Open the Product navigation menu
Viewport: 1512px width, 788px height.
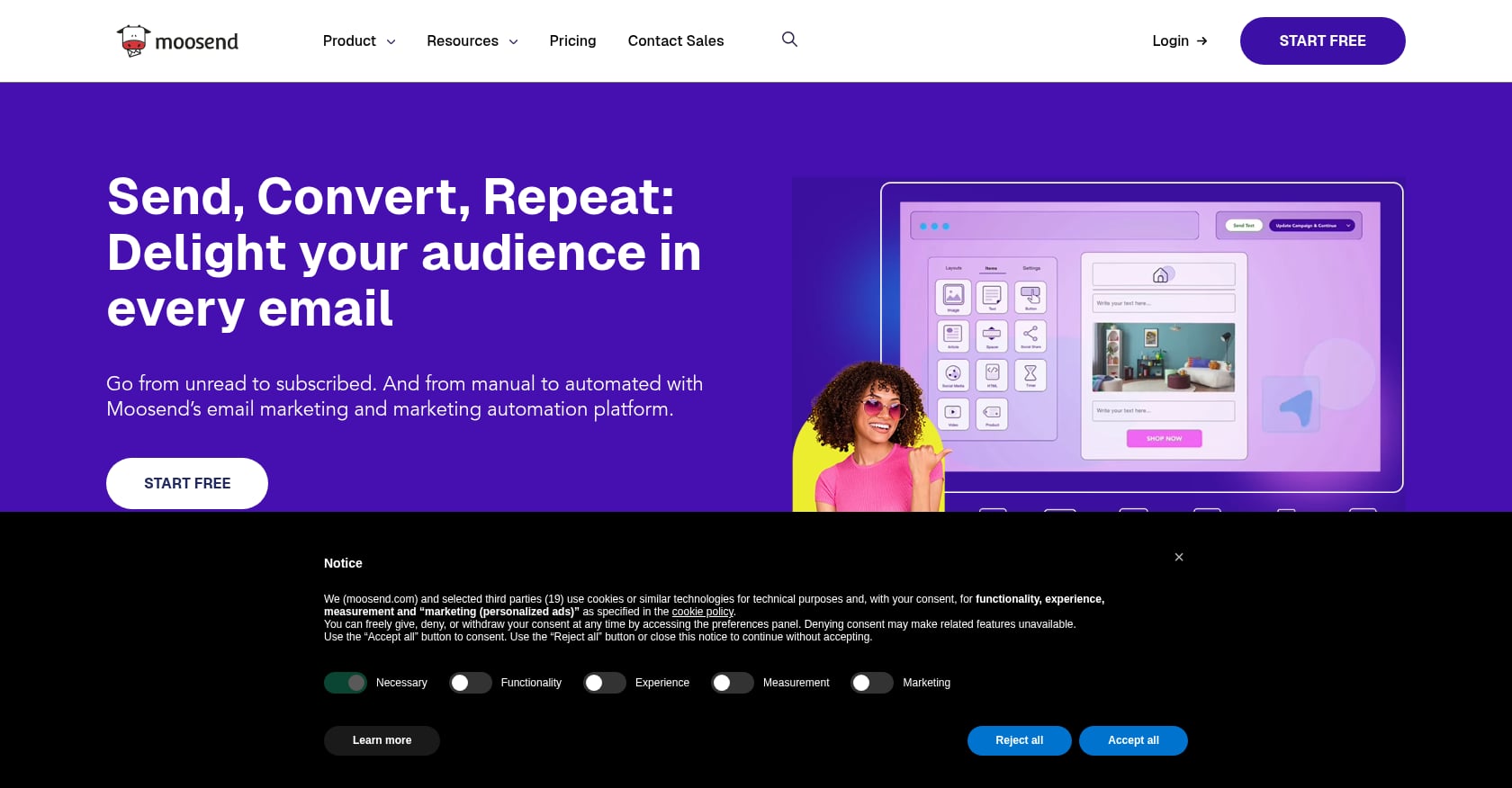tap(359, 41)
